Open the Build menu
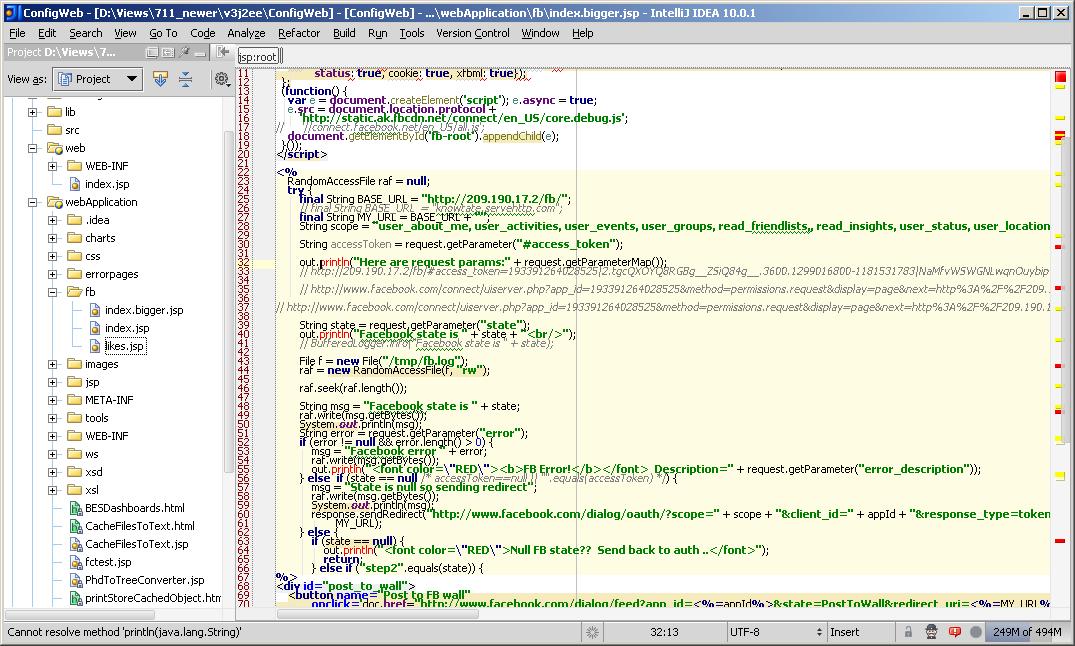This screenshot has height=646, width=1075. 344,33
